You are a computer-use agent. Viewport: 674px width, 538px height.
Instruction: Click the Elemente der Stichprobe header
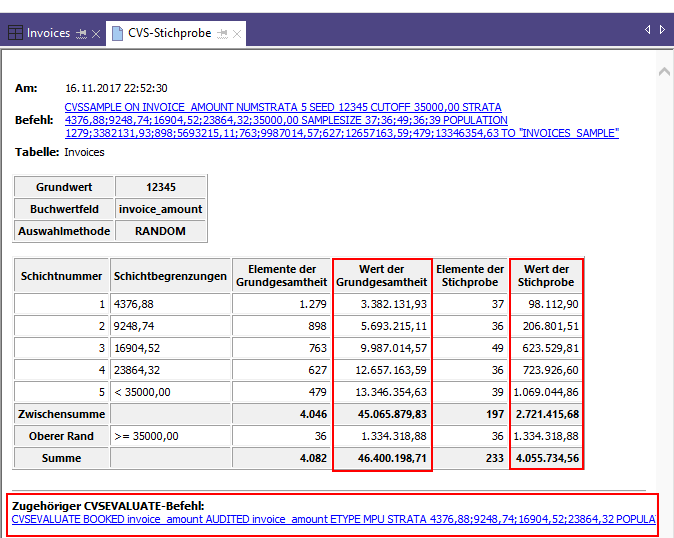(470, 275)
